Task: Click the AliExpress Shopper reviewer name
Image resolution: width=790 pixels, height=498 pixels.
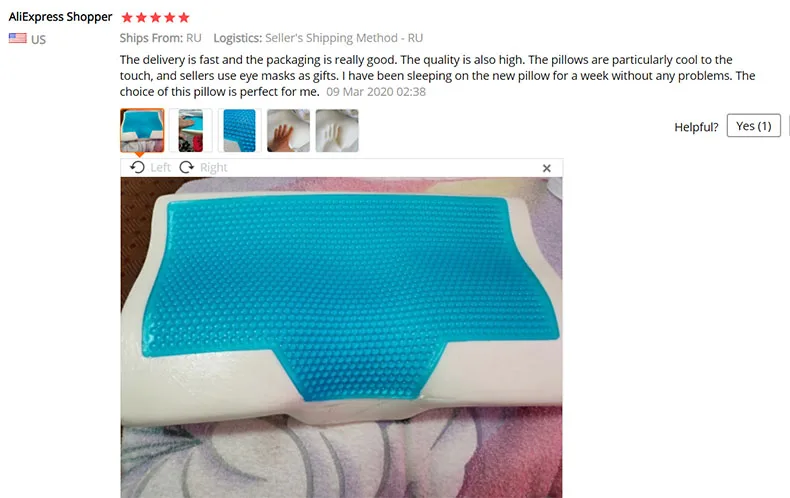Action: 60,17
